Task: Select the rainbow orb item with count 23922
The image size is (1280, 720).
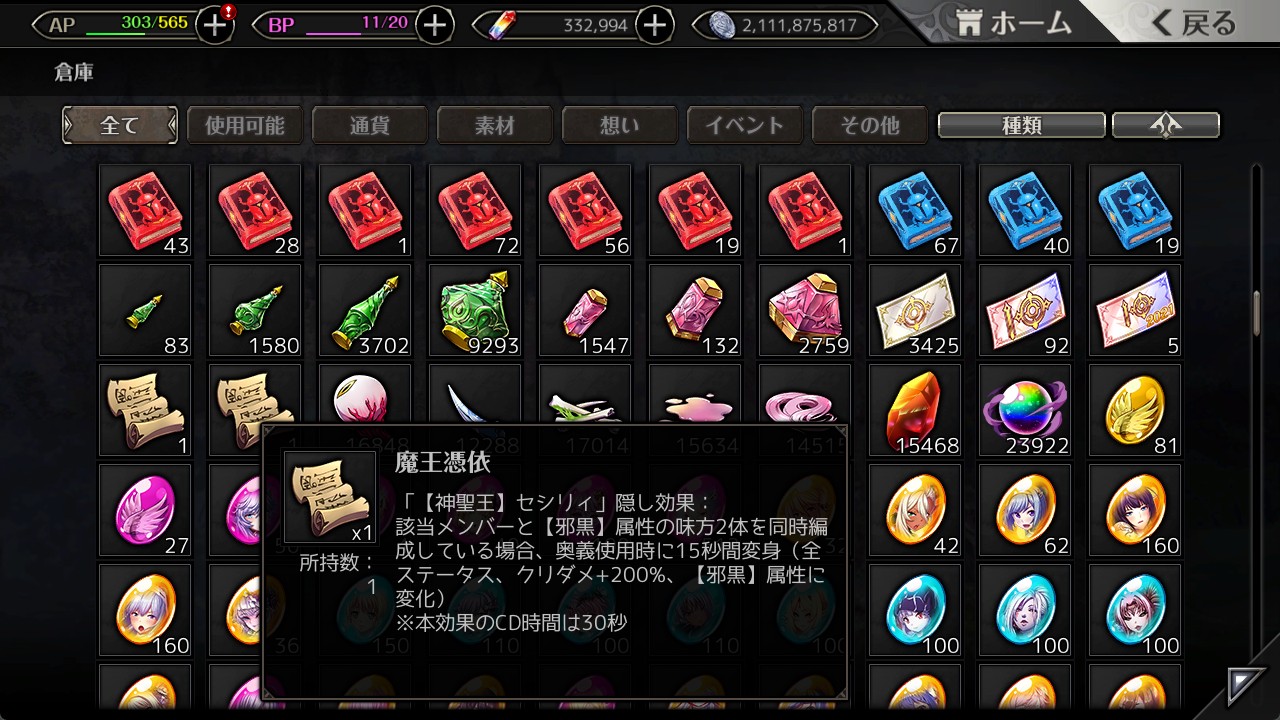Action: click(1025, 410)
